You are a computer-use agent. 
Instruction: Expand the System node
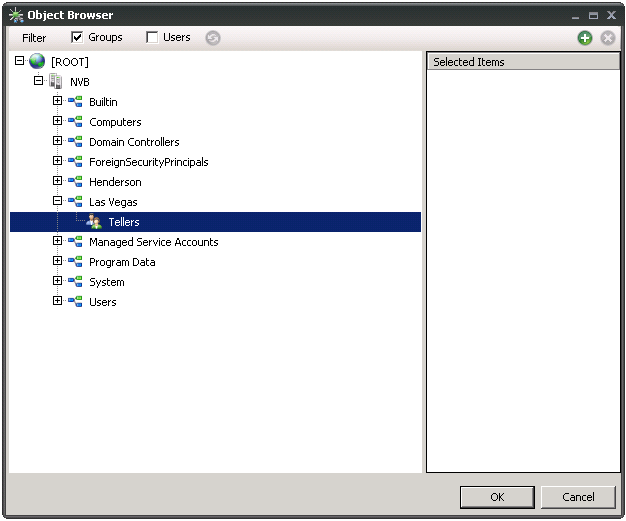coord(57,280)
